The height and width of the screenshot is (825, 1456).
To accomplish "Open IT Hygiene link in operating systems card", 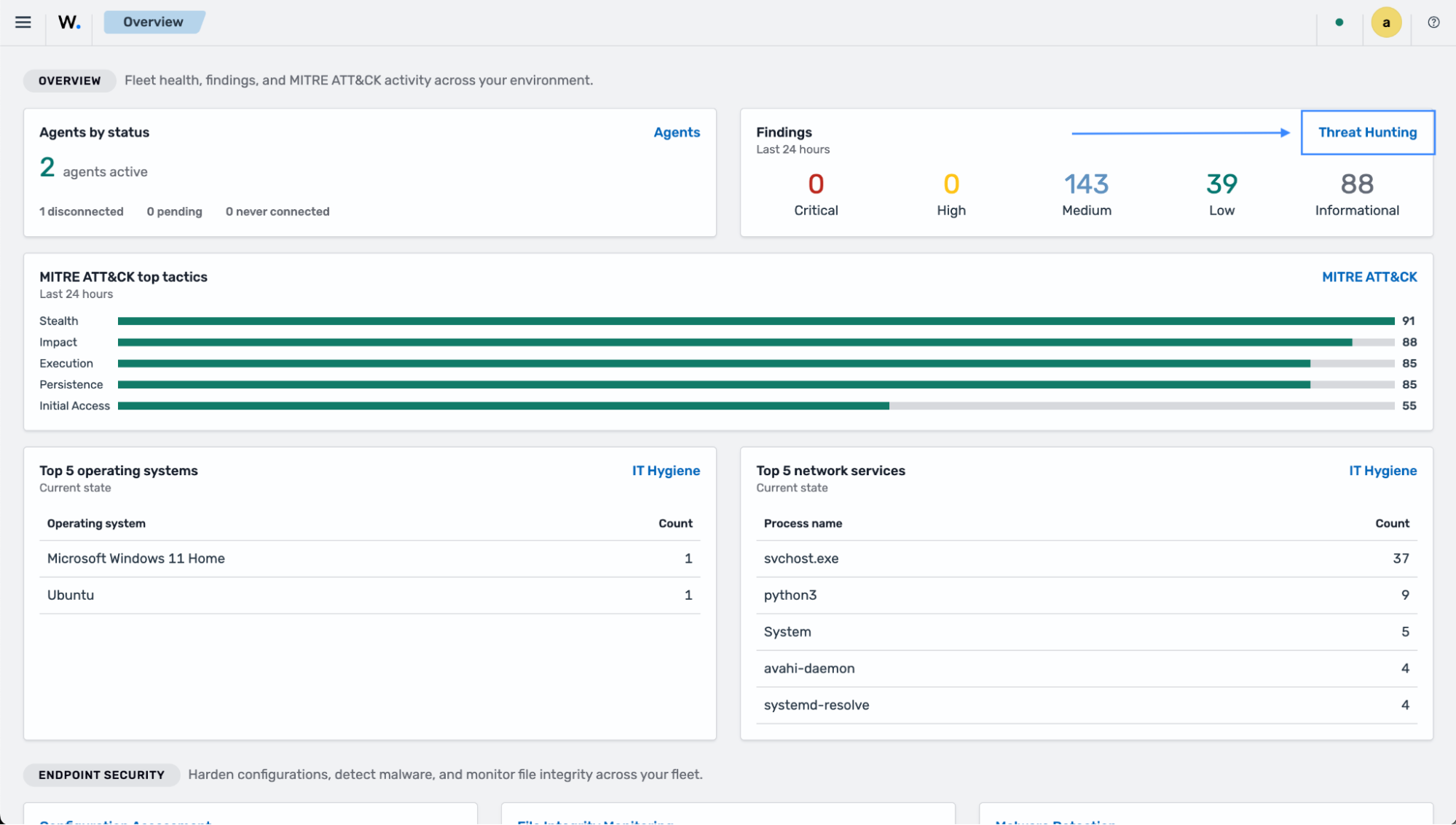I will click(x=666, y=471).
